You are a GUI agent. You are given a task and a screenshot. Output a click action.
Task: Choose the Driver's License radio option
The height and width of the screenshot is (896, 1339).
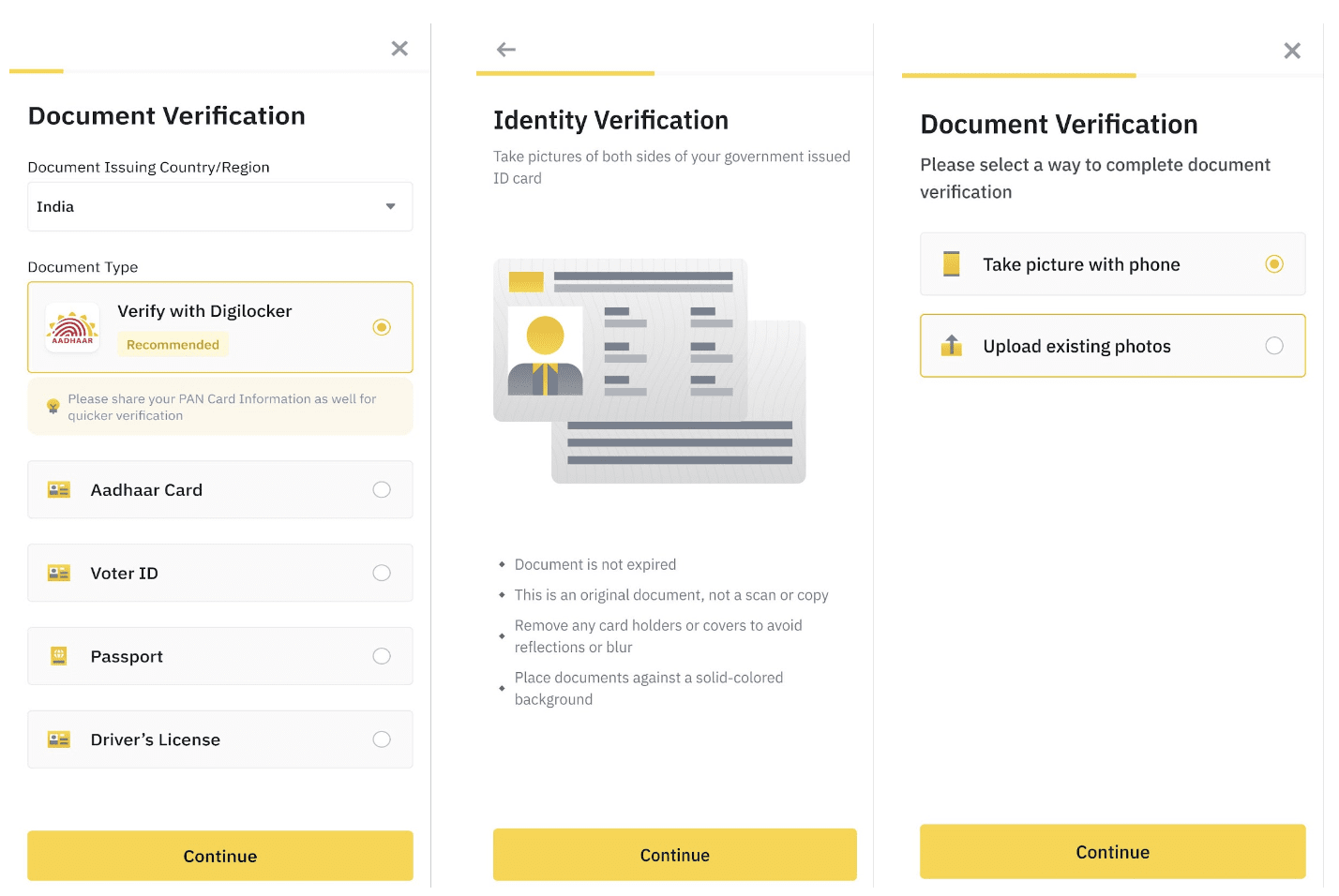pyautogui.click(x=382, y=739)
